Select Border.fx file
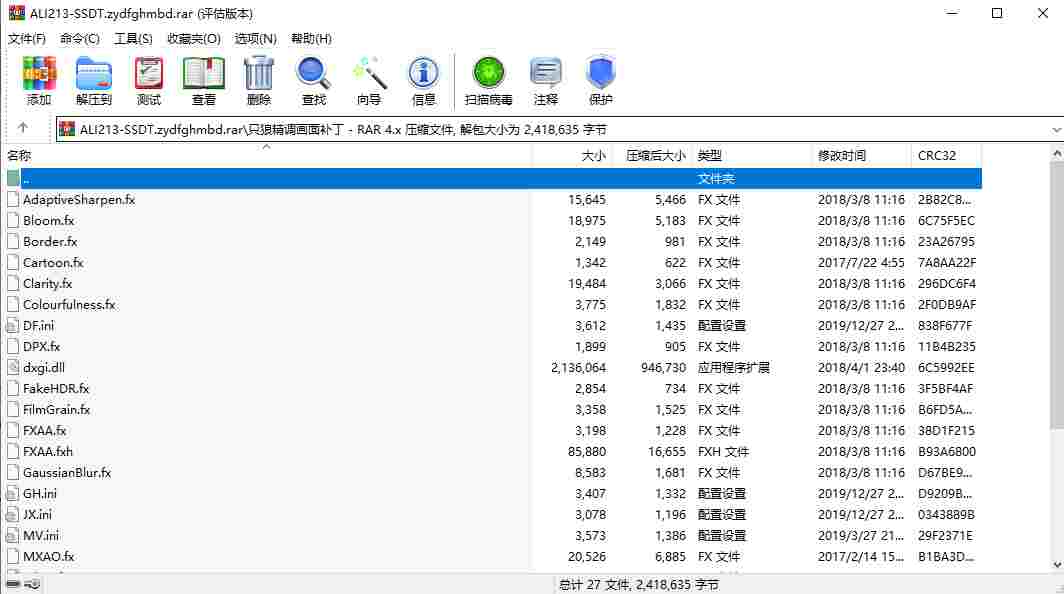 click(50, 242)
